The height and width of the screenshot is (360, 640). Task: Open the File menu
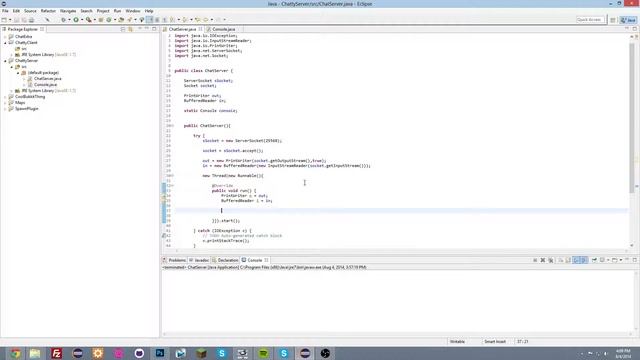point(5,11)
